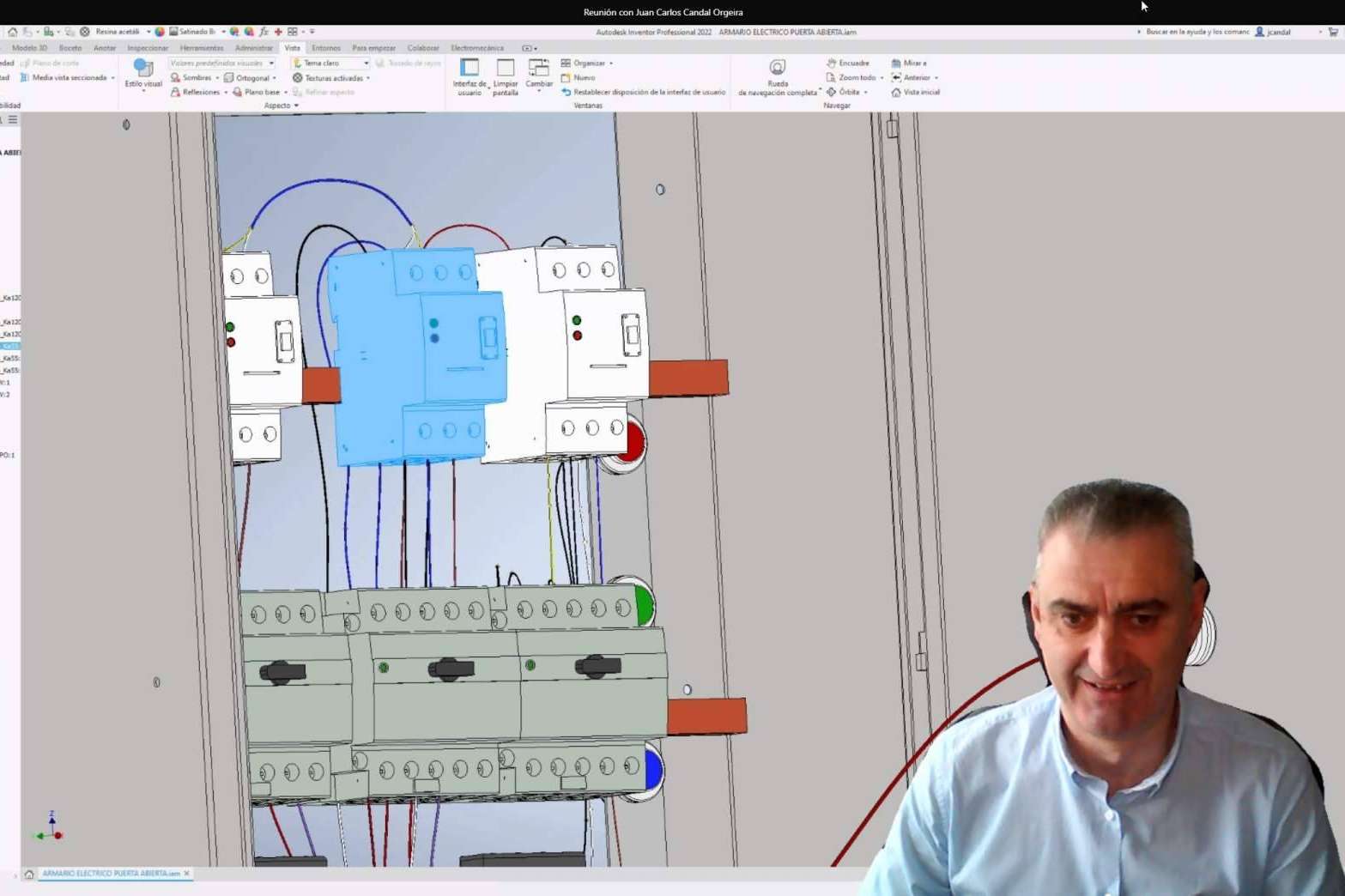
Task: Expand the Aspecto panel arrow
Action: click(x=296, y=106)
